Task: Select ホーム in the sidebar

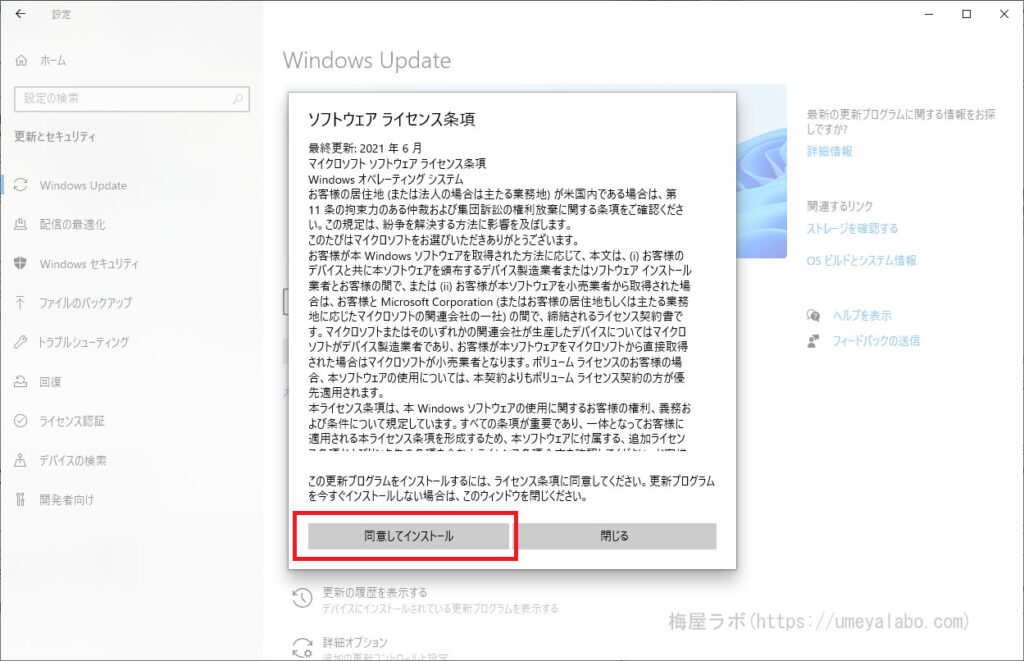Action: pyautogui.click(x=53, y=61)
